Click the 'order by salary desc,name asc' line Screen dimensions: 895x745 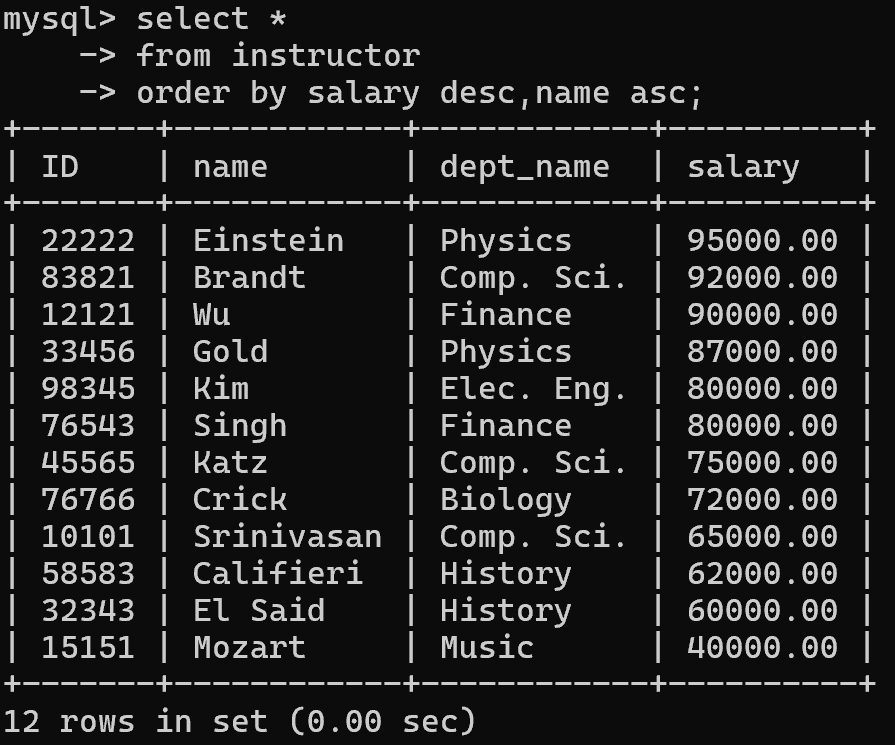click(x=420, y=92)
